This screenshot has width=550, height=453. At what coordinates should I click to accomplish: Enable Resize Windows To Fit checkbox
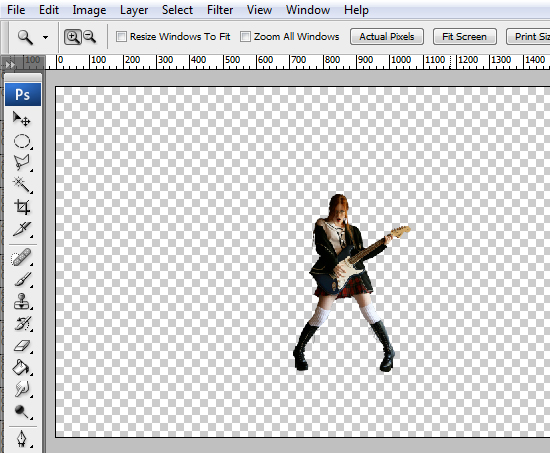pyautogui.click(x=121, y=36)
